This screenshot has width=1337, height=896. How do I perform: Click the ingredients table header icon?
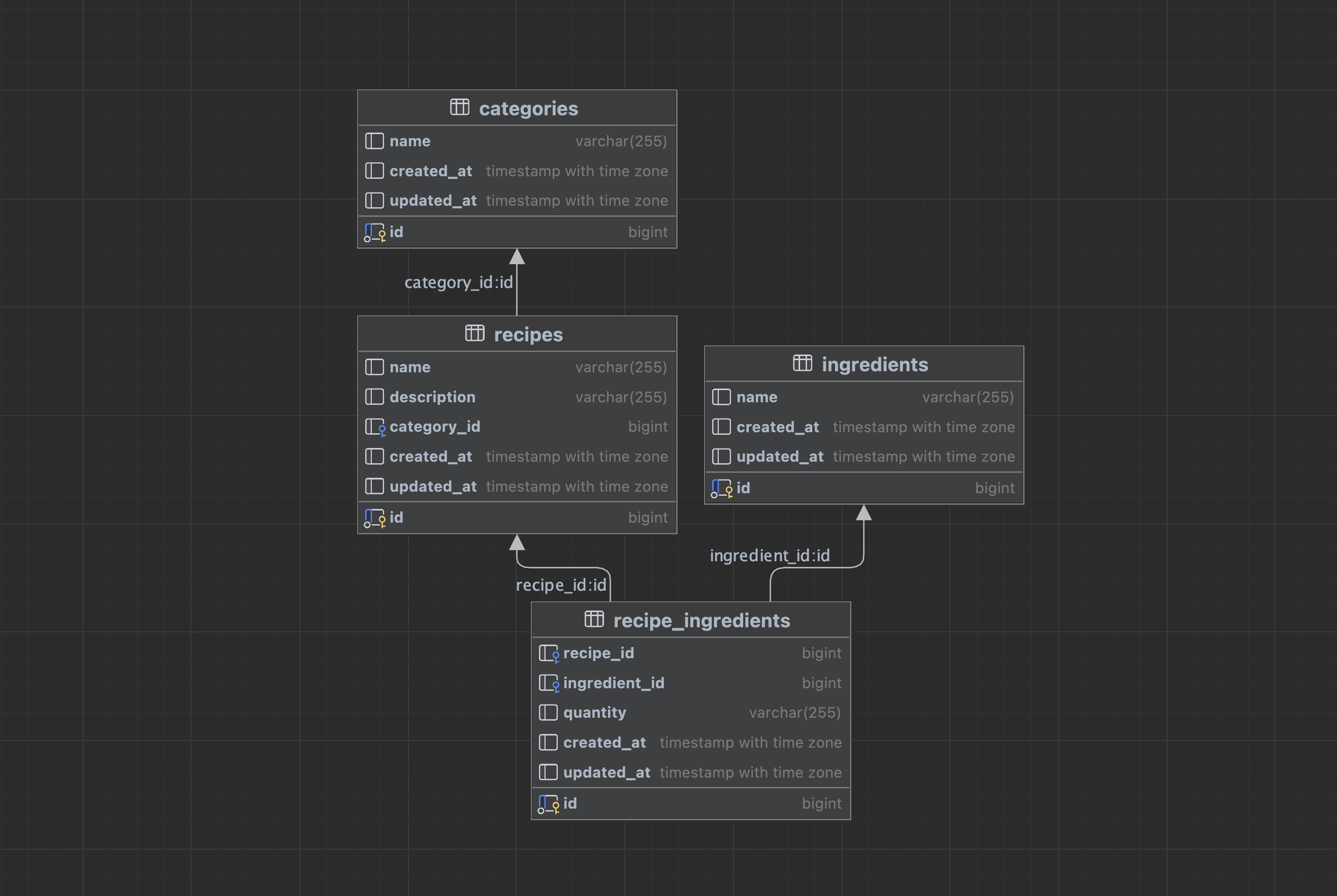tap(802, 363)
